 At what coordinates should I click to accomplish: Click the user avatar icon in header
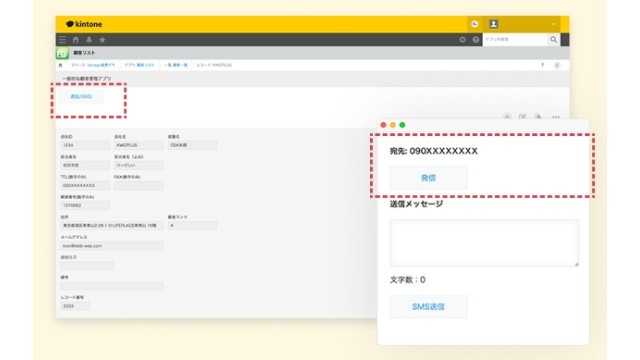point(493,24)
